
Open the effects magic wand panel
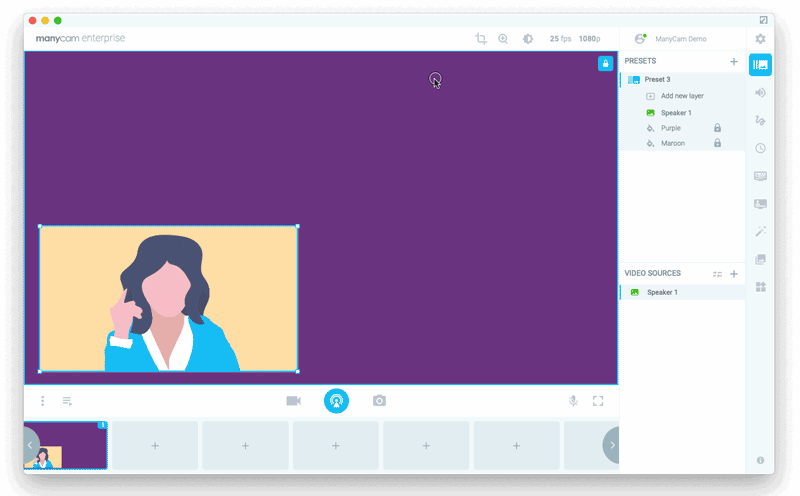pyautogui.click(x=760, y=232)
